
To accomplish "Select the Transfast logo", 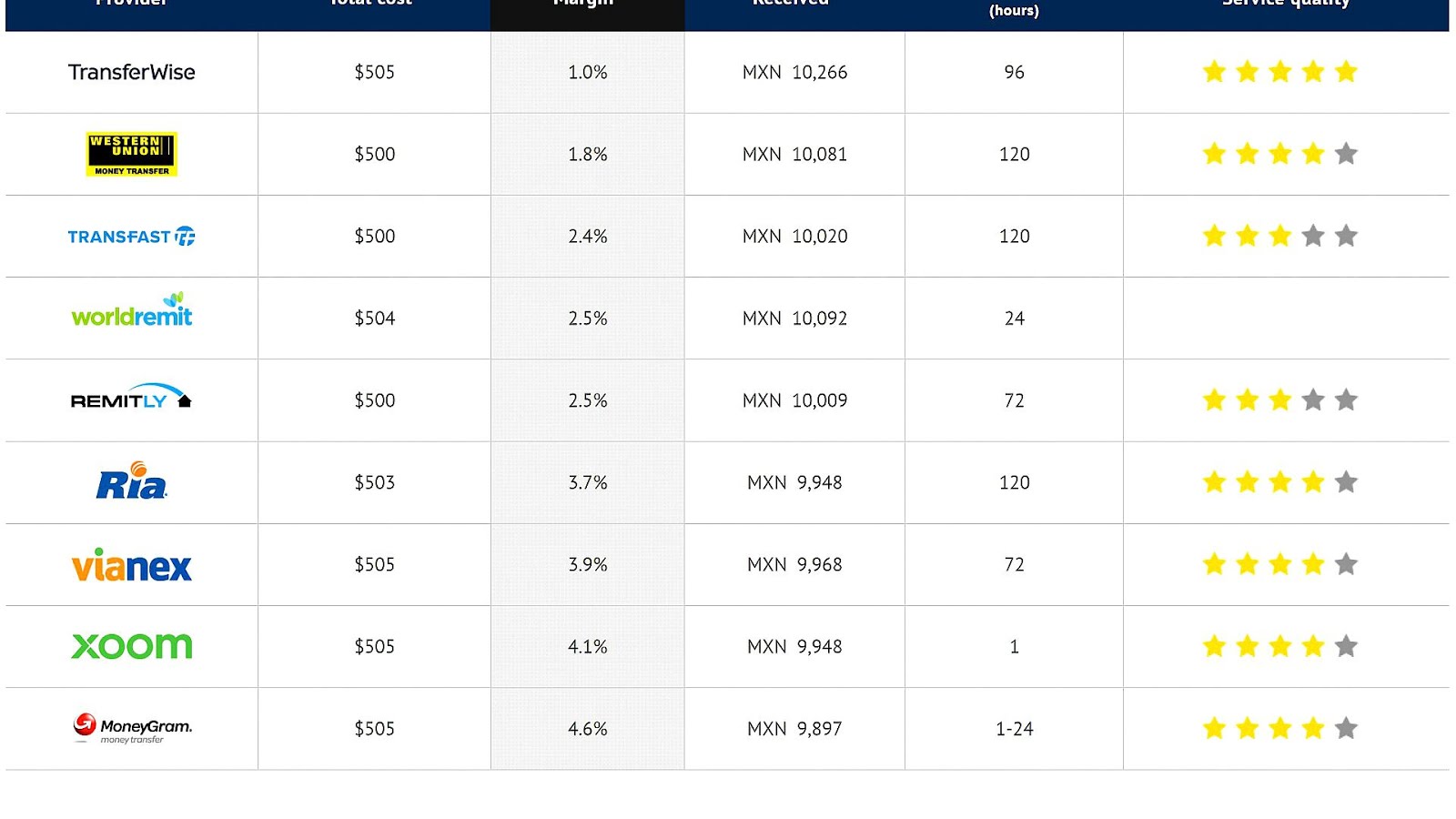I will point(132,237).
